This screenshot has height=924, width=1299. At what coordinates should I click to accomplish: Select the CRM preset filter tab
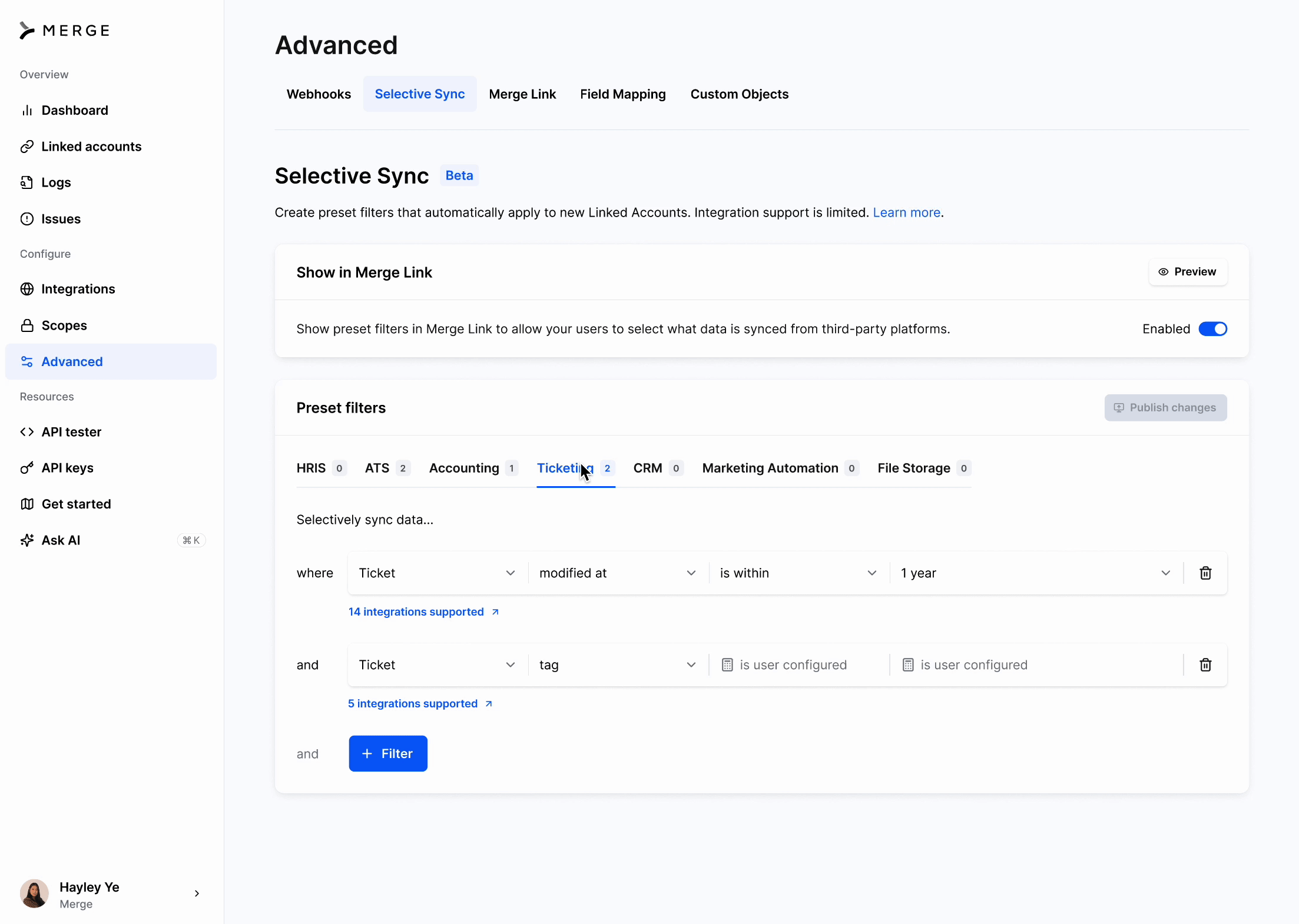tap(658, 468)
